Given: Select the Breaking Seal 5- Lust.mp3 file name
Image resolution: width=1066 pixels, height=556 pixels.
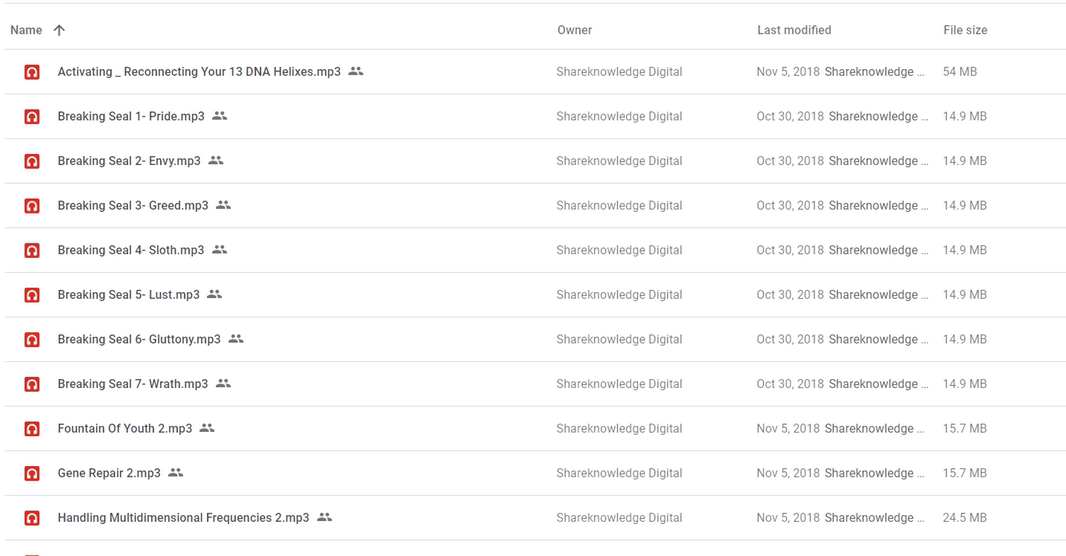Looking at the screenshot, I should pyautogui.click(x=128, y=295).
